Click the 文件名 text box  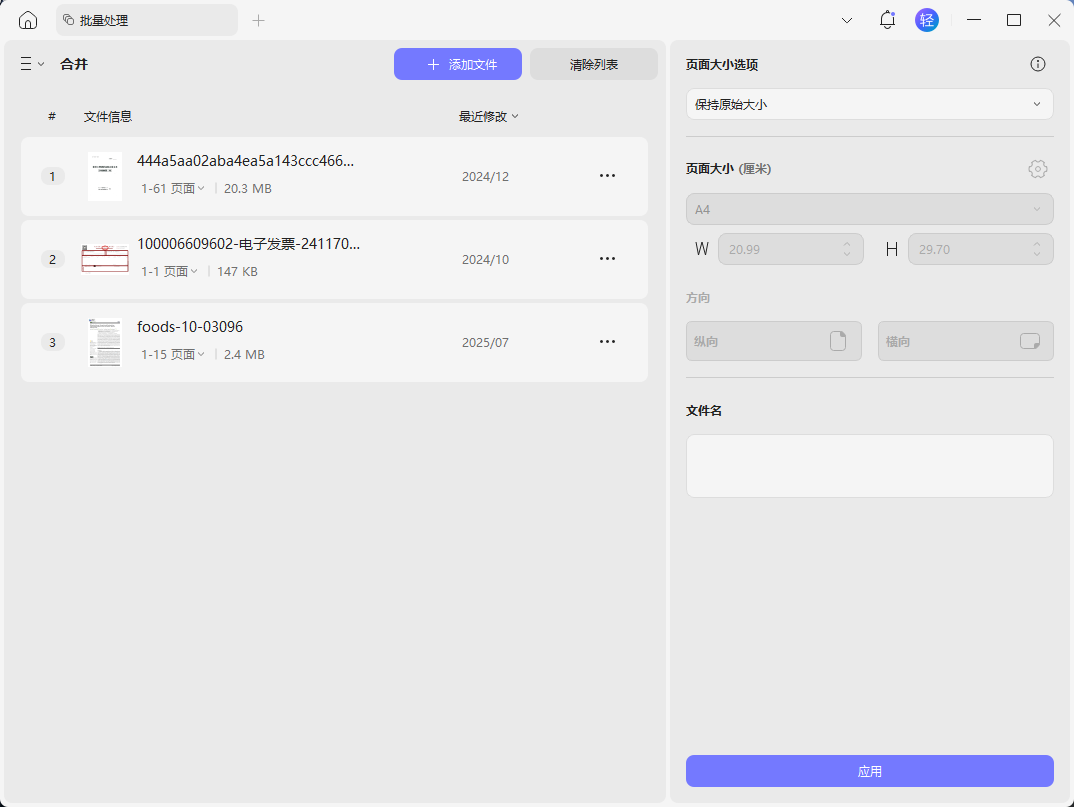coord(869,466)
